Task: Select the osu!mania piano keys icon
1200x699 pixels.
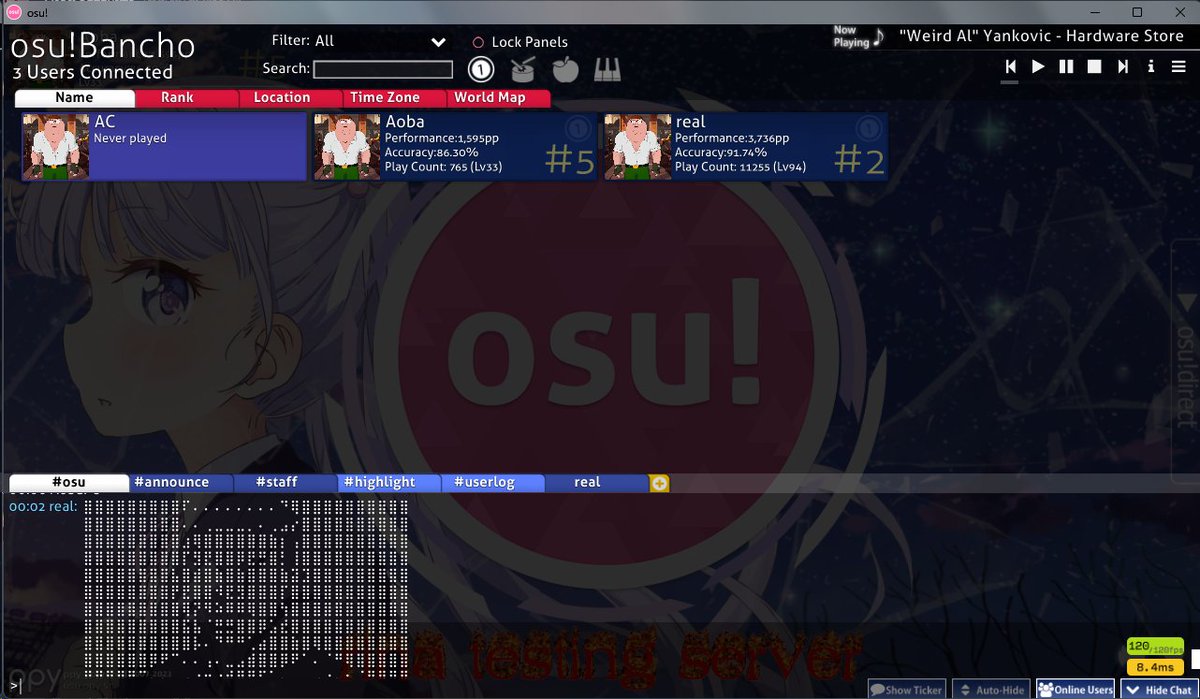Action: click(x=607, y=69)
